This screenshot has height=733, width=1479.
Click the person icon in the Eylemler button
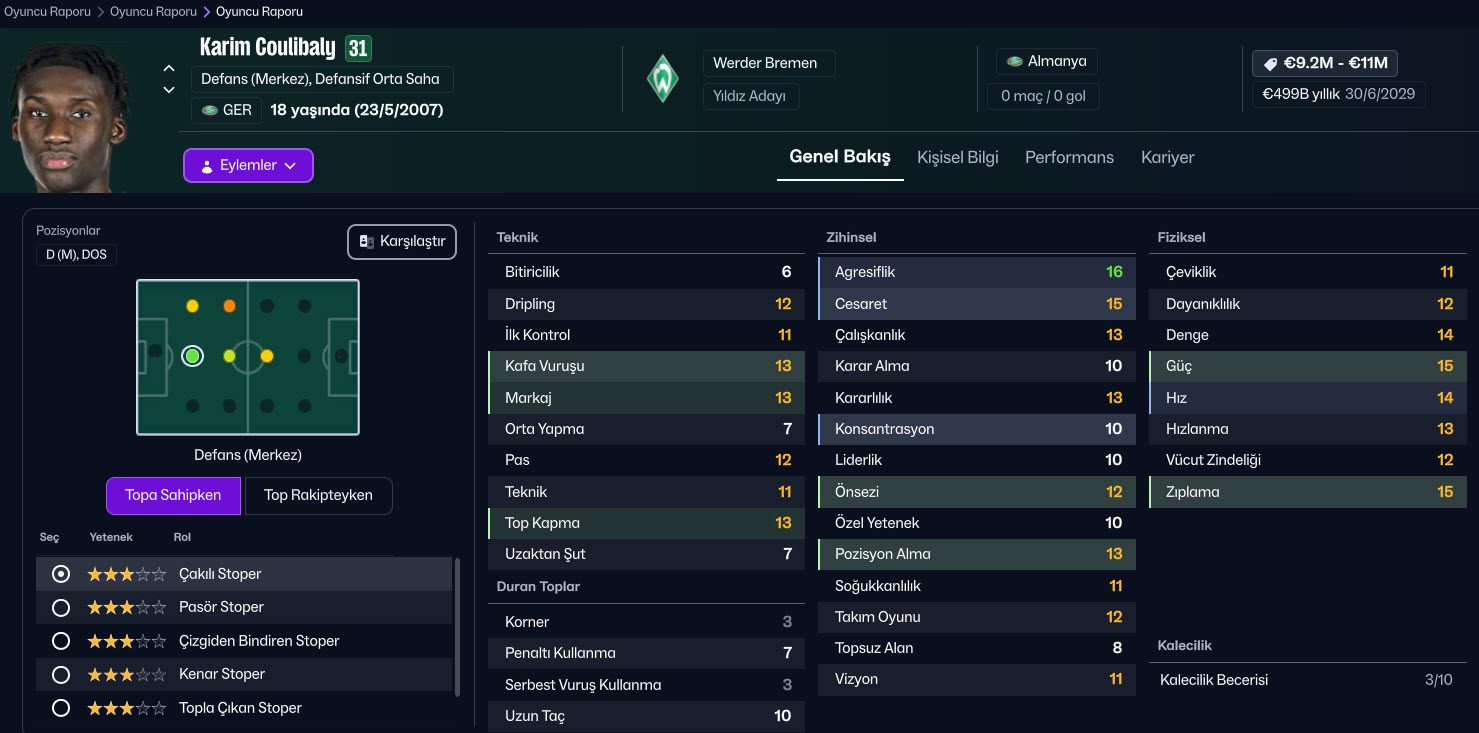[x=206, y=166]
